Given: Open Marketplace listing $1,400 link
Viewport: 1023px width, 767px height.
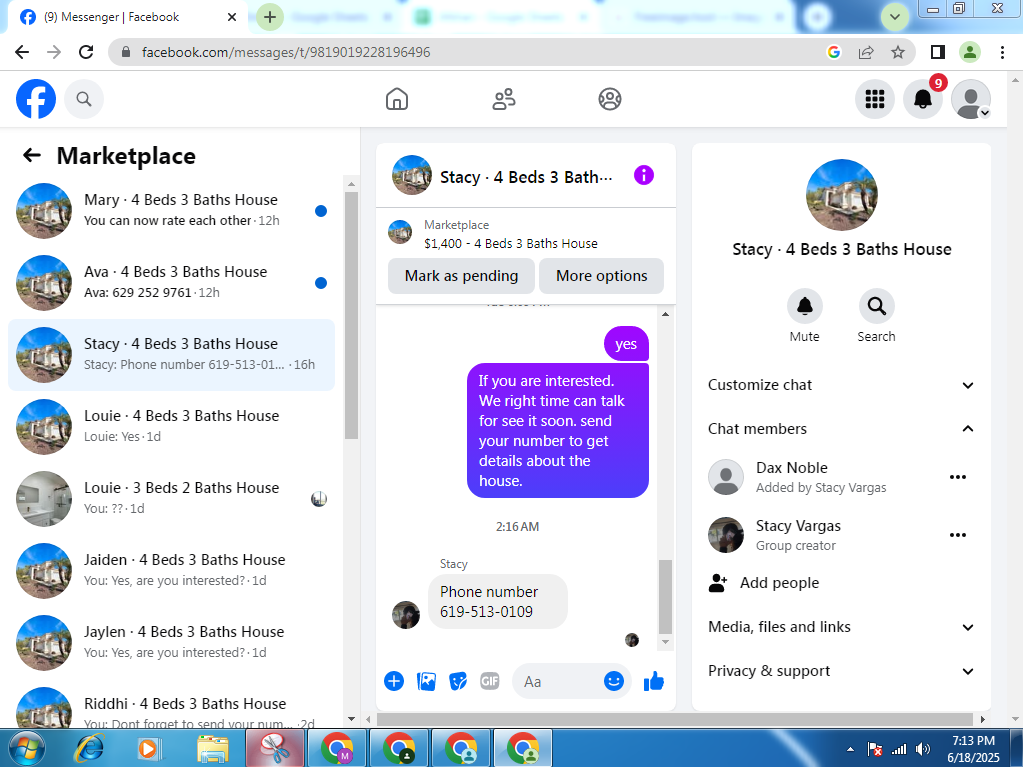Looking at the screenshot, I should click(510, 243).
